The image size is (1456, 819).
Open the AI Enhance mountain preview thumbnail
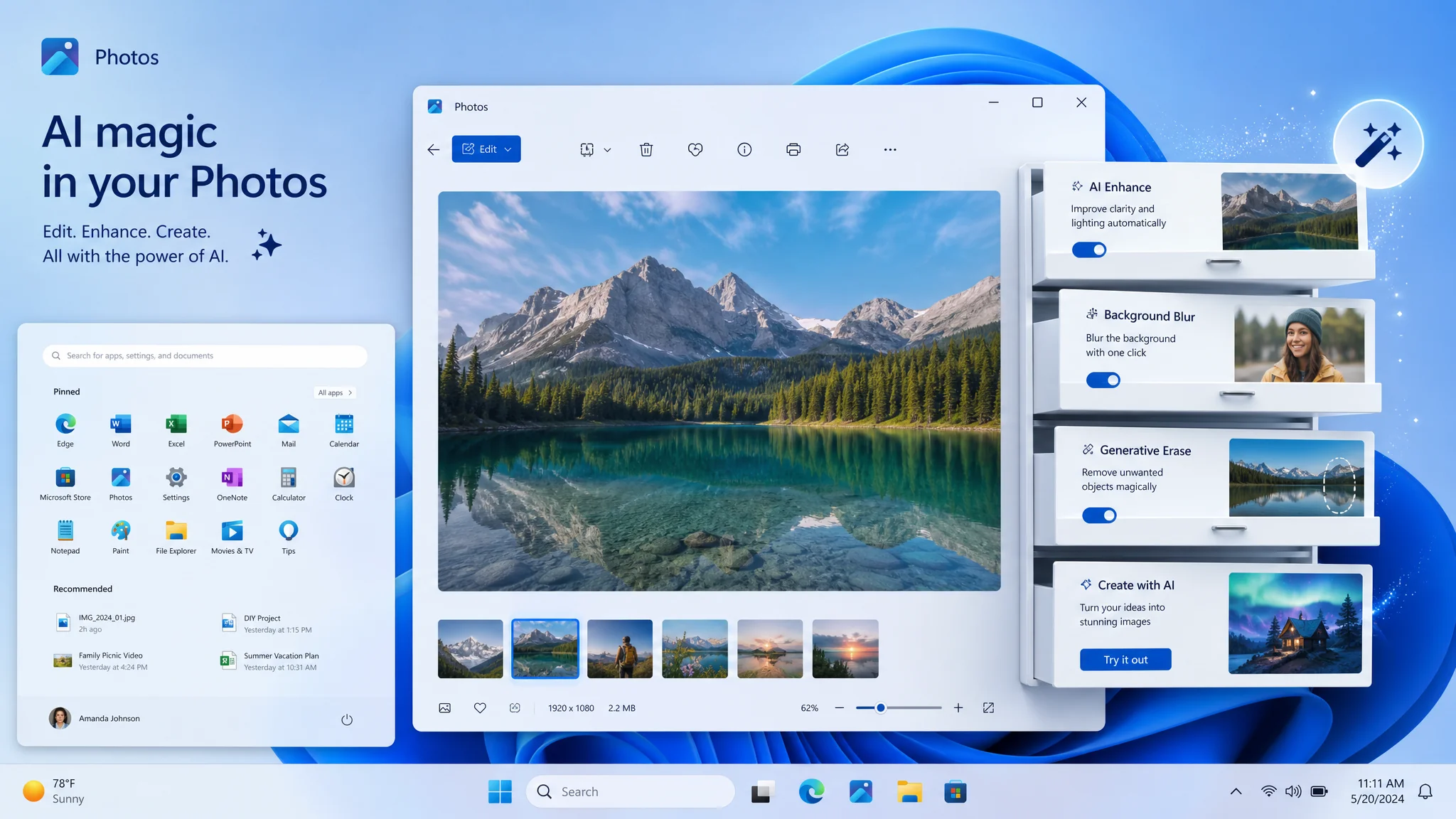[1290, 211]
